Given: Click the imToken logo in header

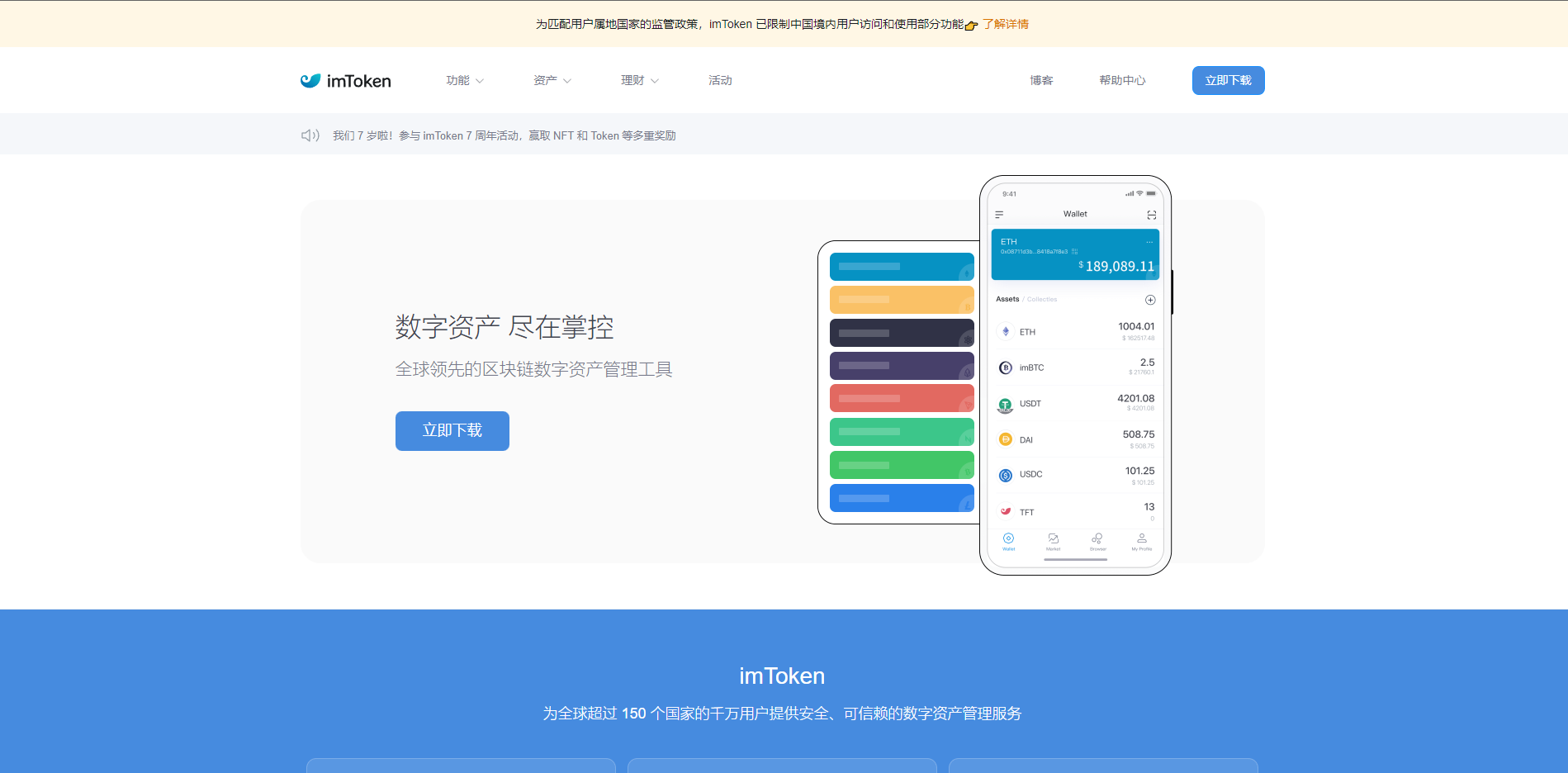Looking at the screenshot, I should click(346, 80).
